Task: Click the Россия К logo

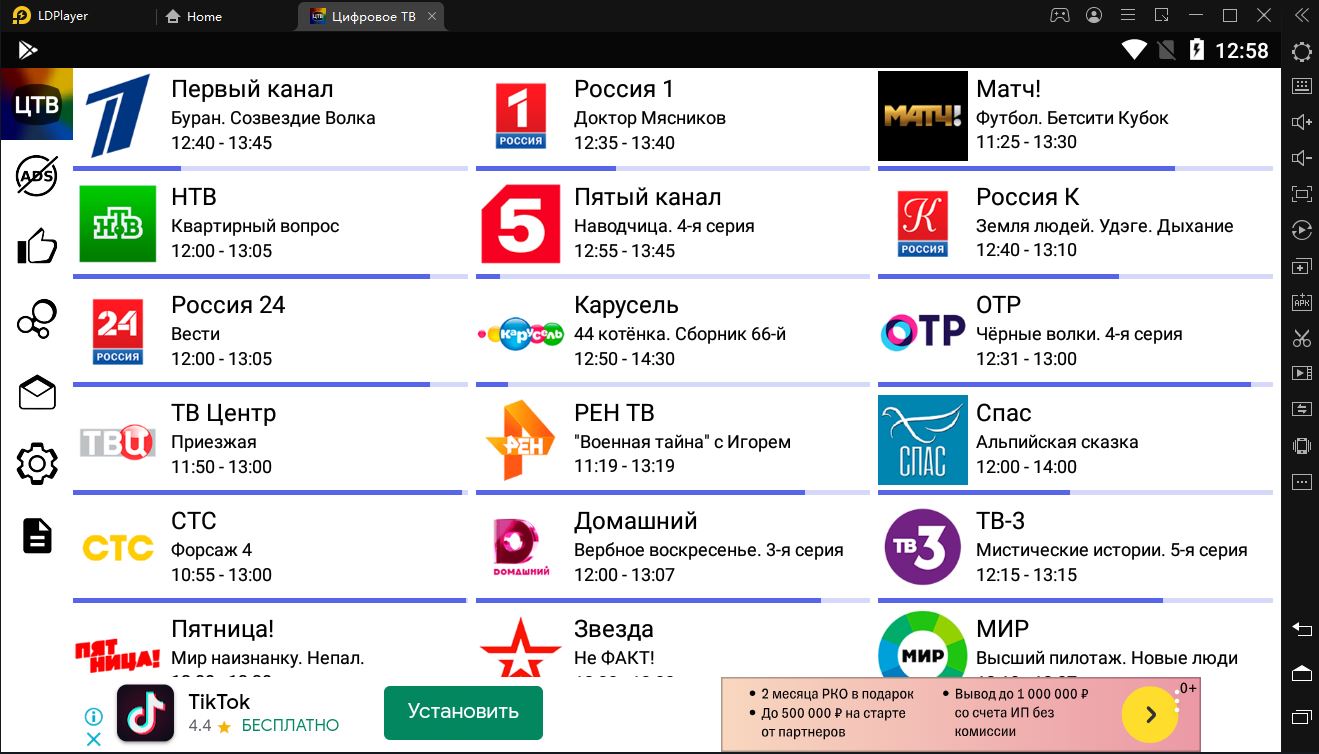Action: pos(922,224)
